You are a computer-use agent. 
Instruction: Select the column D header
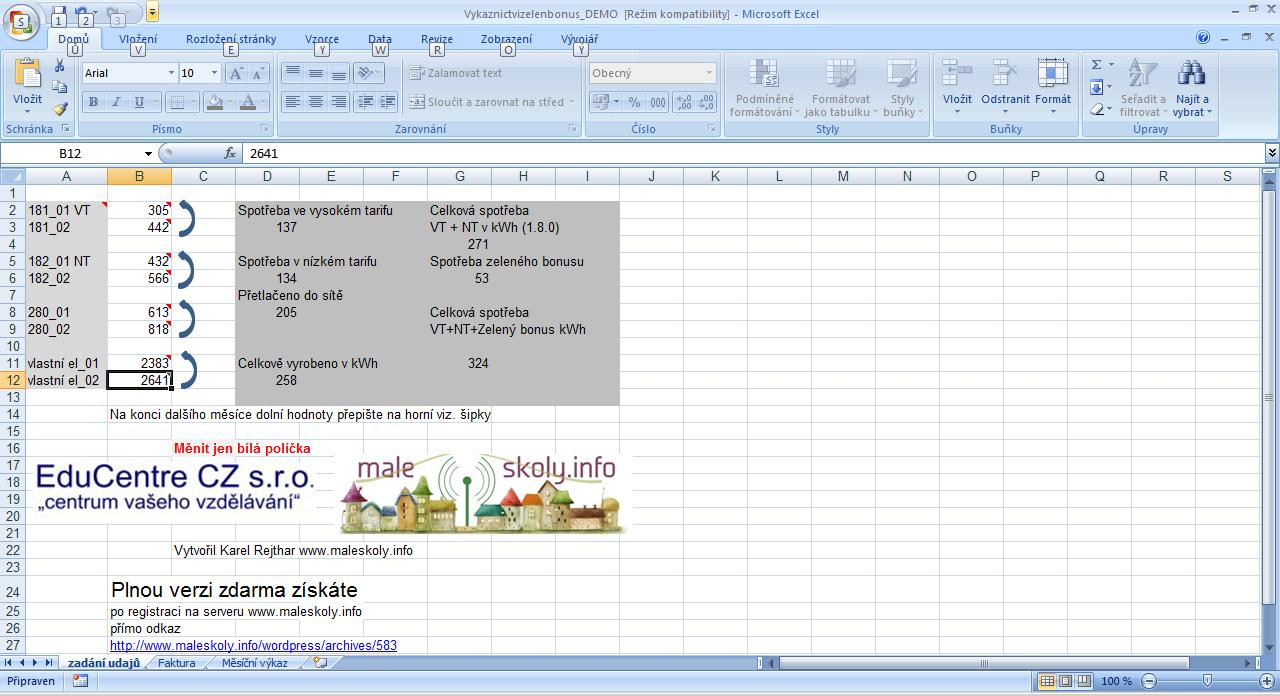coord(267,176)
